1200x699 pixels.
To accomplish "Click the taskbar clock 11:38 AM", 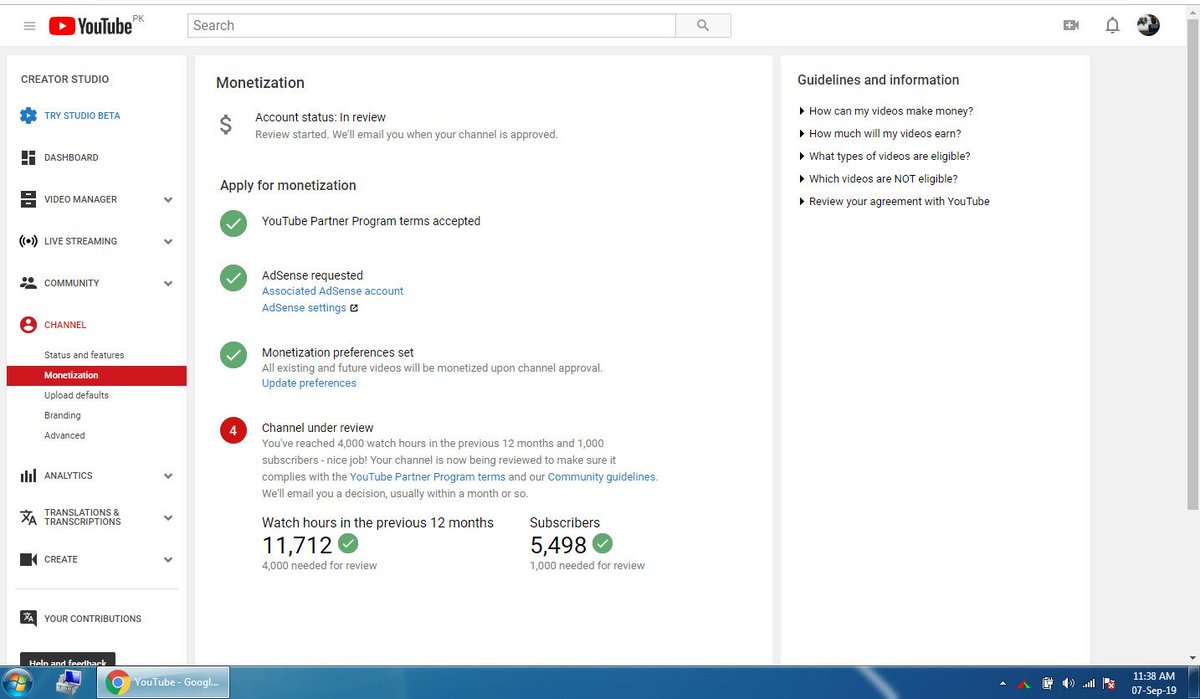I will (1152, 684).
